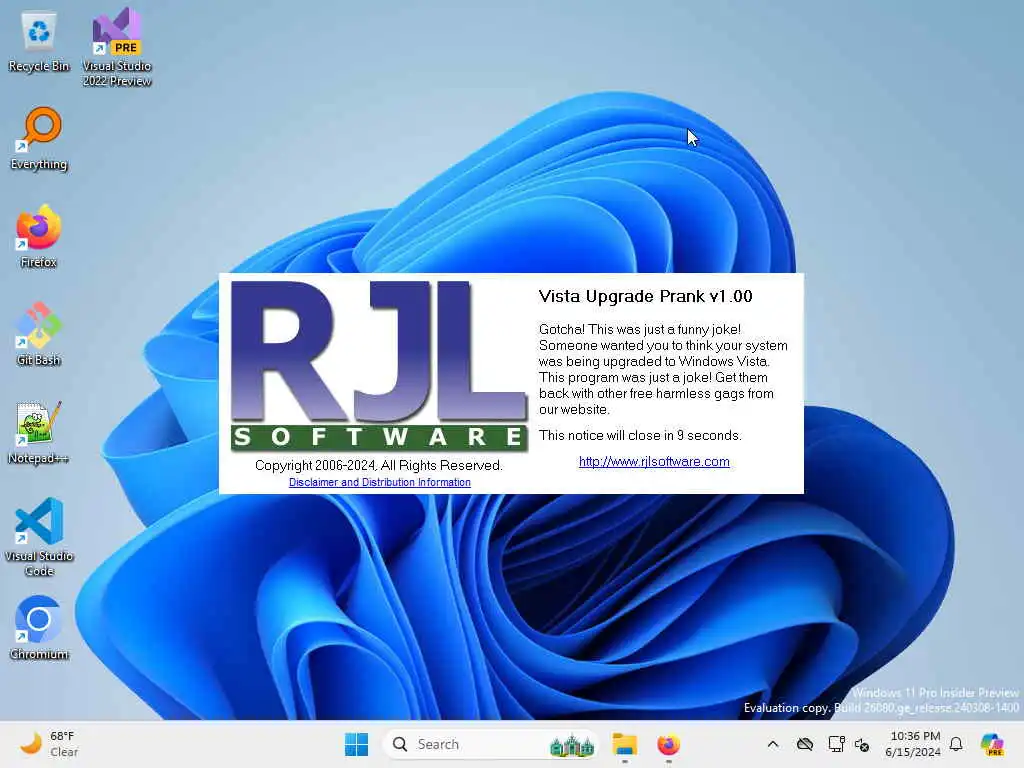Select the Firefox desktop shortcut
Image resolution: width=1024 pixels, height=768 pixels.
39,237
